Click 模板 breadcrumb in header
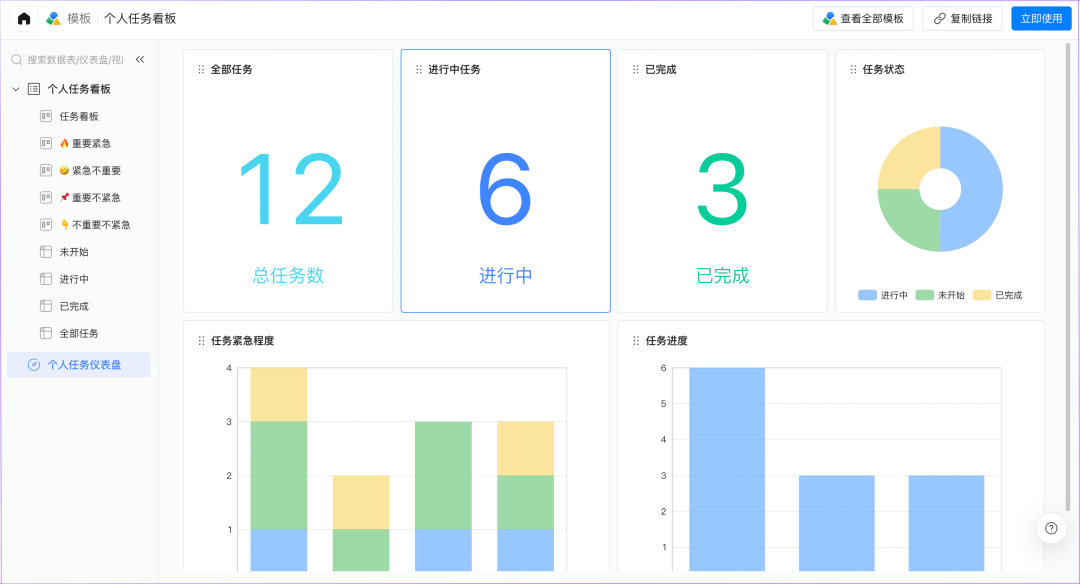The image size is (1080, 584). pos(79,18)
